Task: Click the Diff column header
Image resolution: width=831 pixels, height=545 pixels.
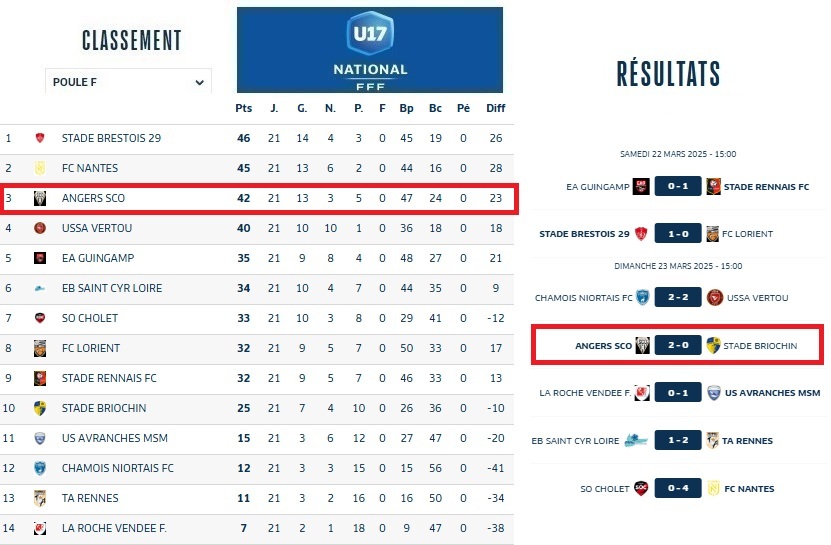Action: [x=496, y=108]
